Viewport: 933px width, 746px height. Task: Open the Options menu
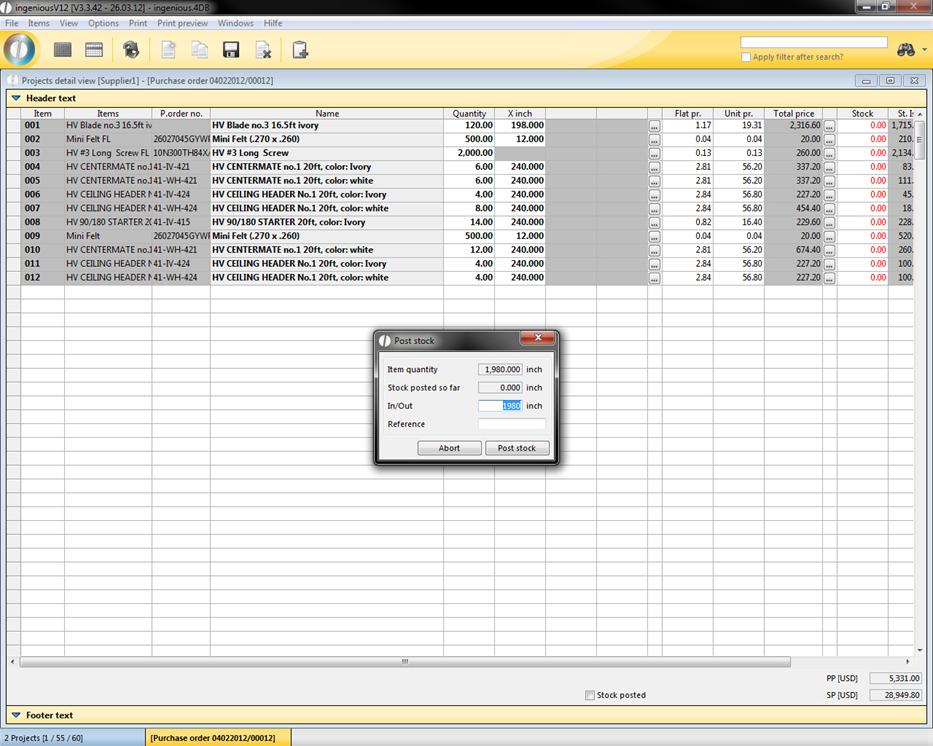pyautogui.click(x=103, y=23)
